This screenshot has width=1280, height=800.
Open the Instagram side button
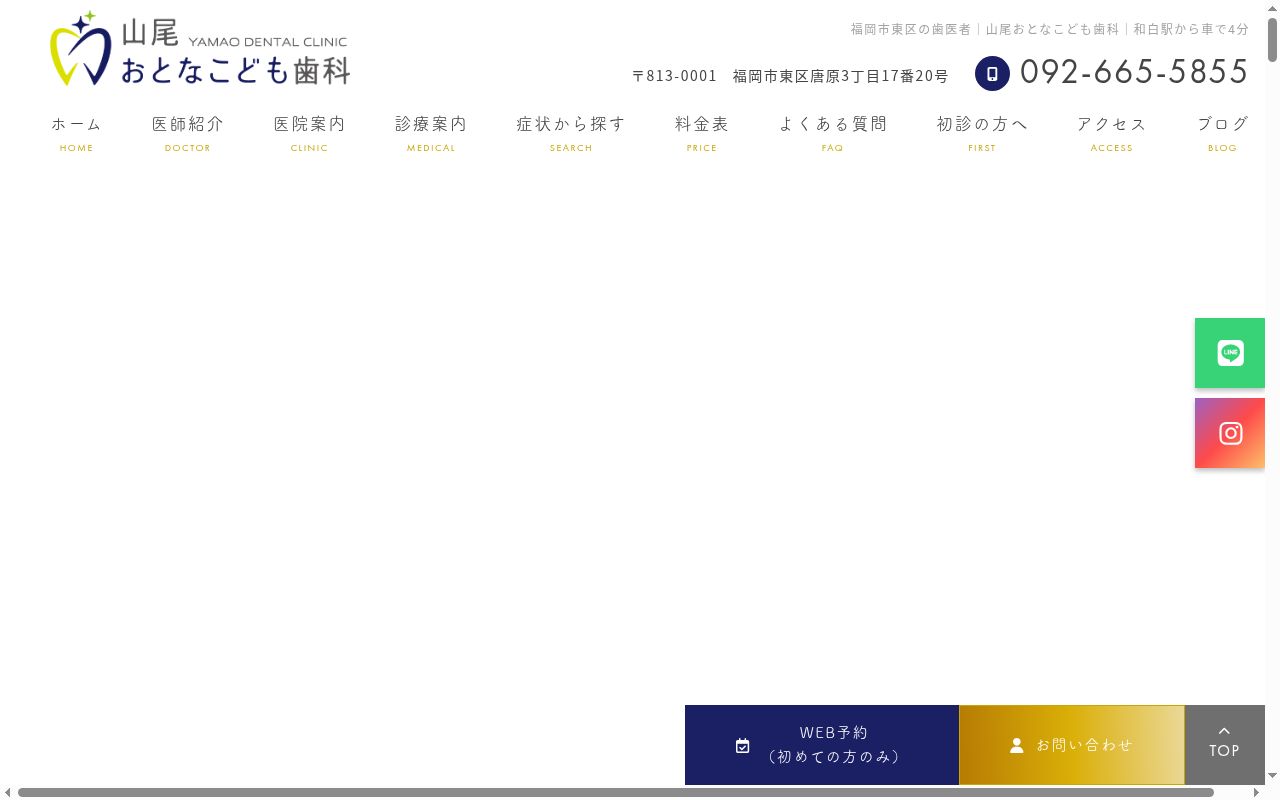[1230, 433]
